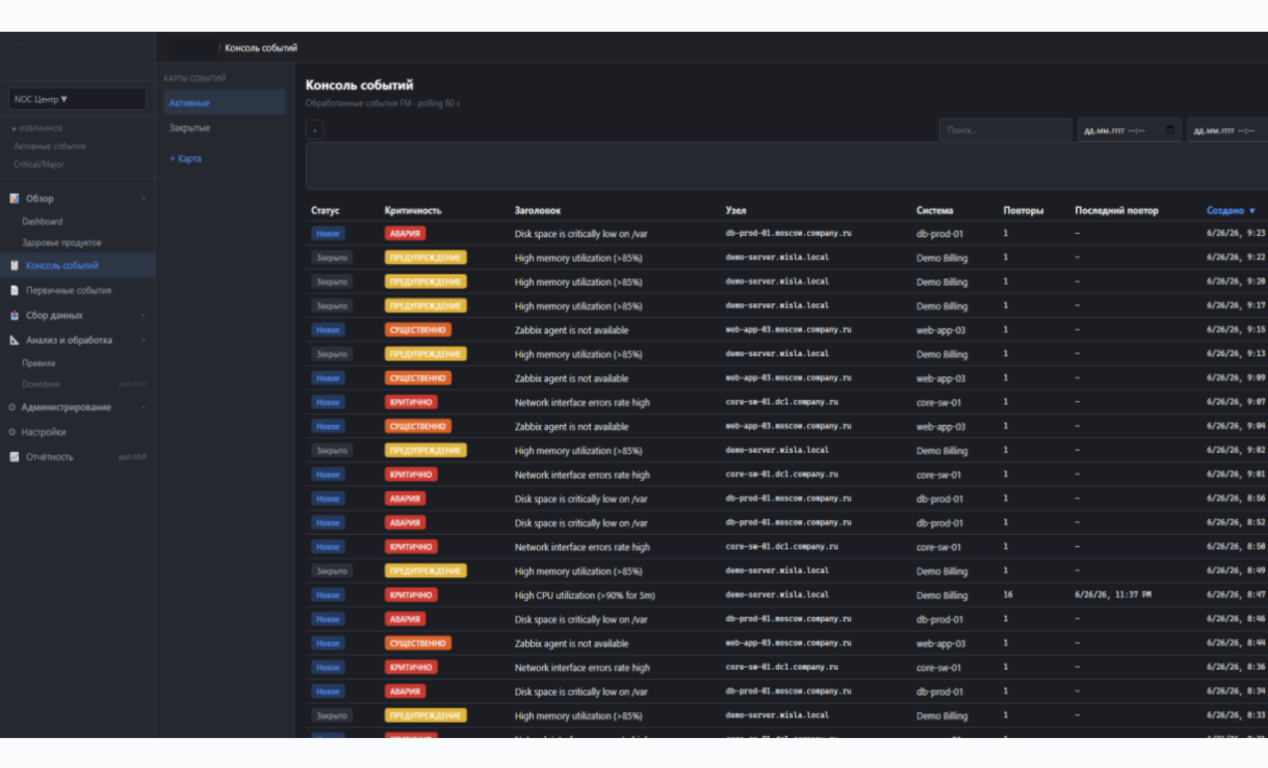This screenshot has width=1268, height=768.
Task: Toggle sort on the Создано column
Action: pyautogui.click(x=1230, y=211)
